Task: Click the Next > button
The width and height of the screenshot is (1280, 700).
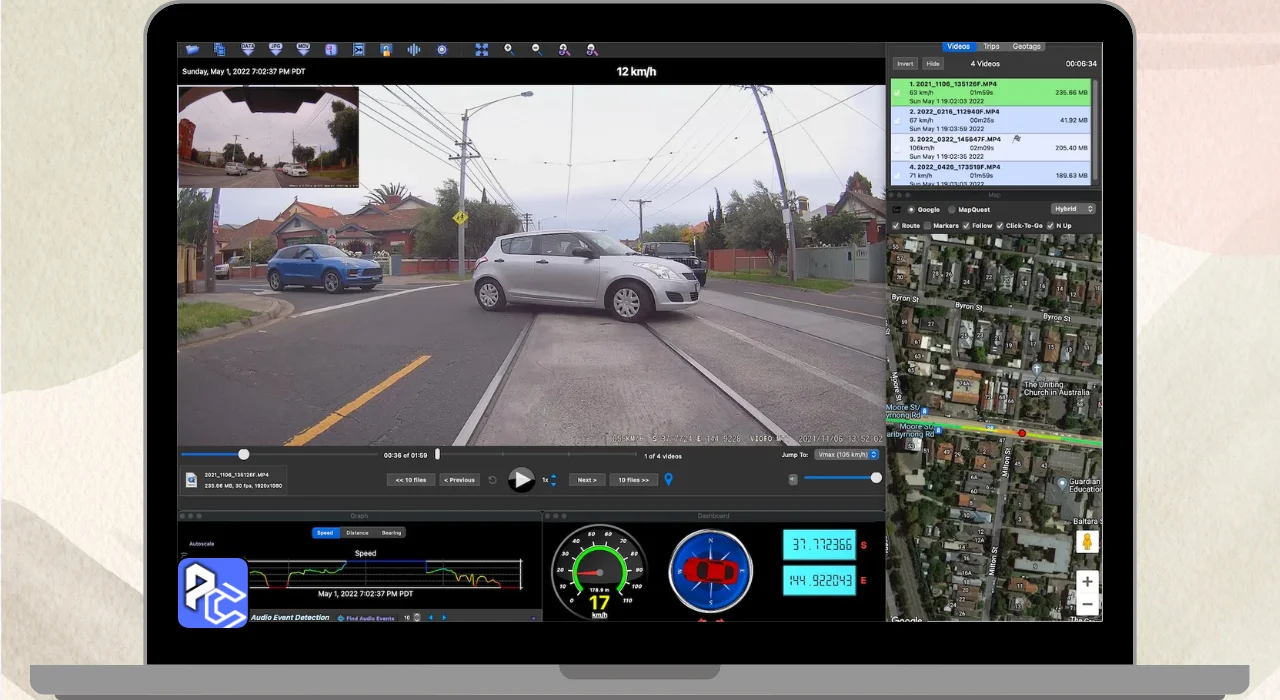Action: pyautogui.click(x=587, y=480)
